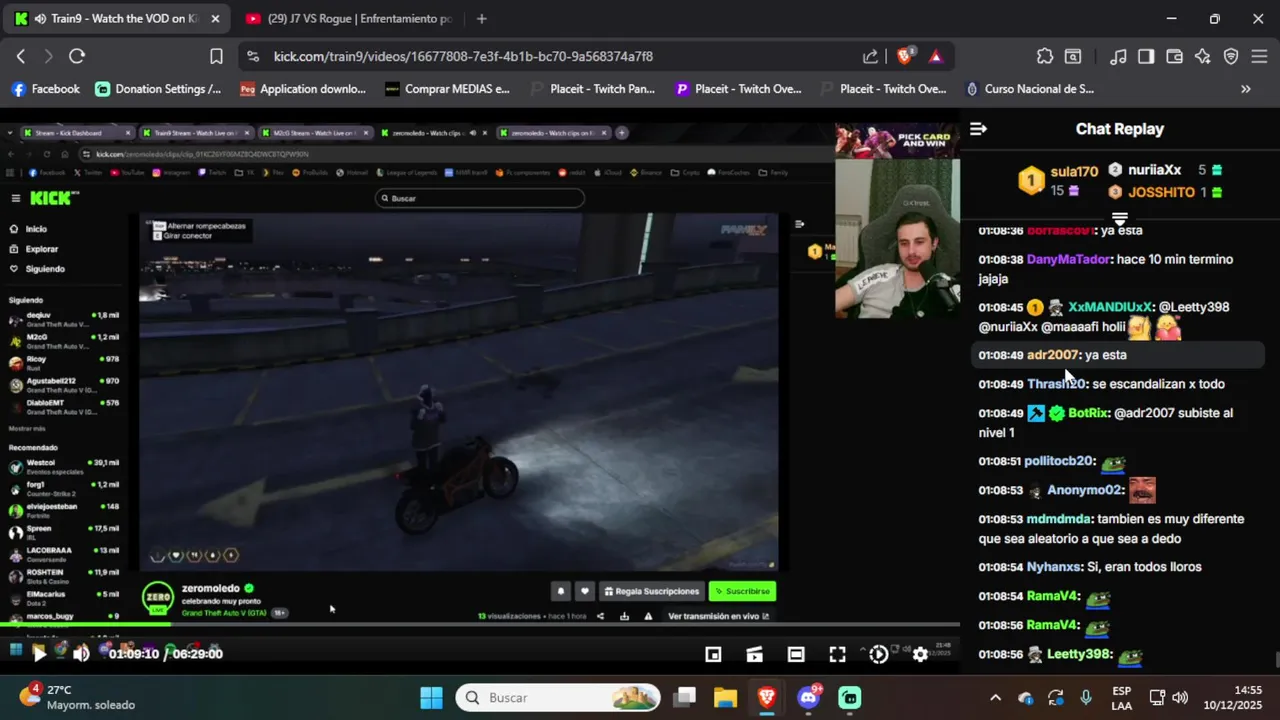
Task: Expand the leaderboard with the chevron
Action: click(x=1119, y=218)
